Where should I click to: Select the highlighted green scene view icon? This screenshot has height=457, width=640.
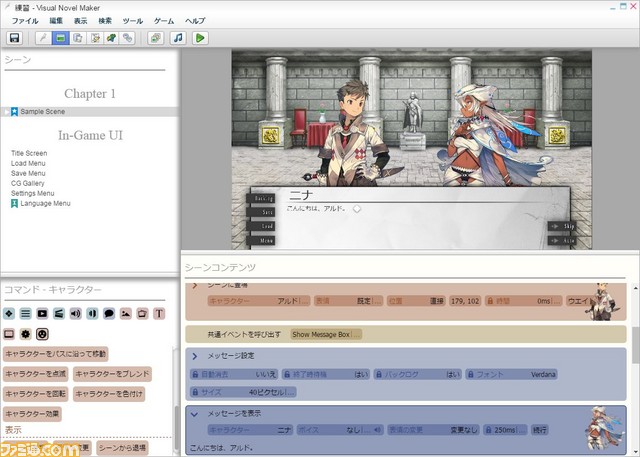(60, 38)
